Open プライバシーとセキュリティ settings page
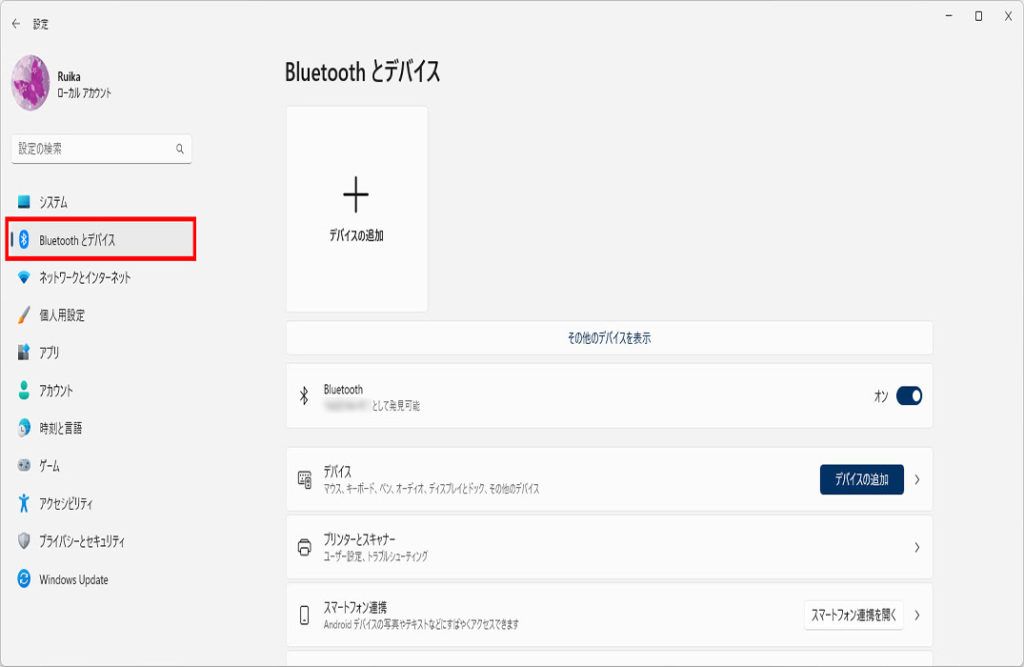Viewport: 1024px width, 667px height. click(x=81, y=542)
